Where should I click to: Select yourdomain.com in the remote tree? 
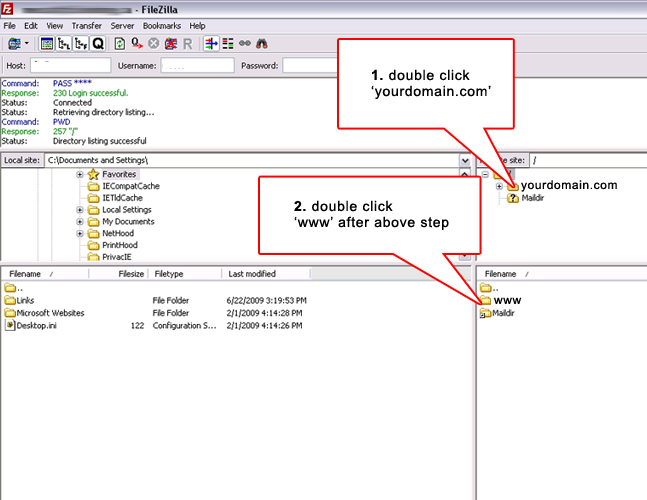click(569, 185)
